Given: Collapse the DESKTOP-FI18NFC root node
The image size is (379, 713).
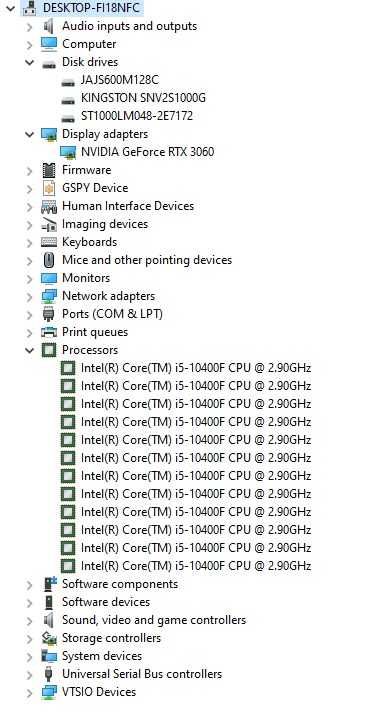Looking at the screenshot, I should (10, 8).
